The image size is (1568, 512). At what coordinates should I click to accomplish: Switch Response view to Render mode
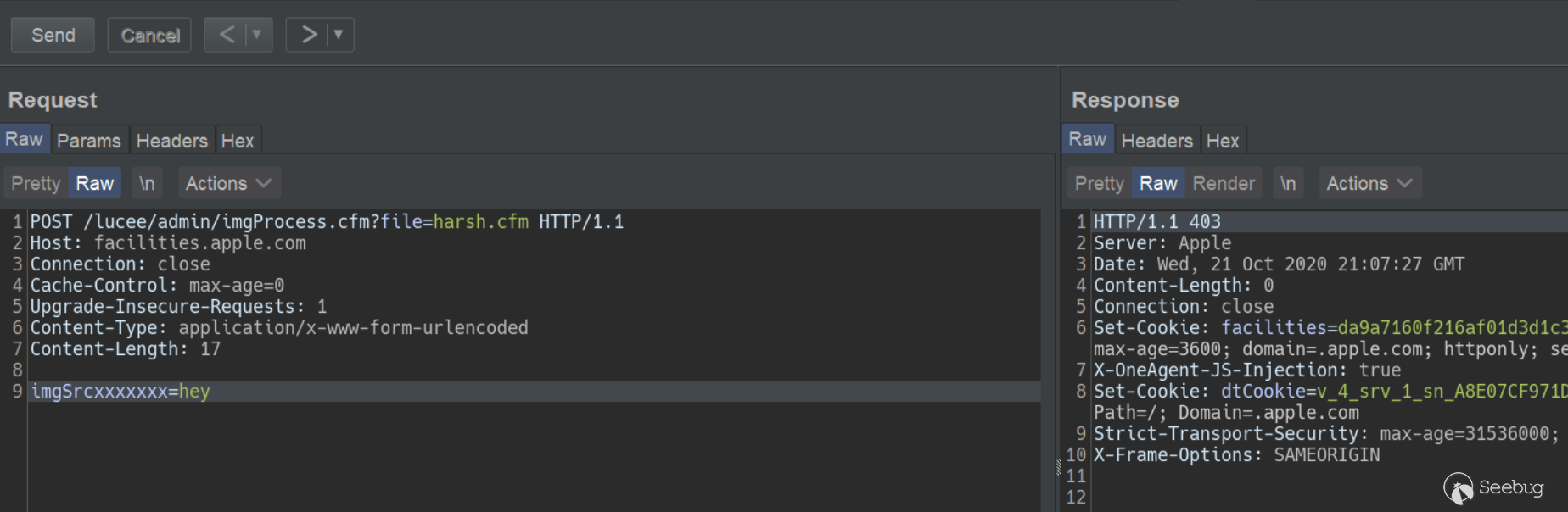coord(1223,183)
